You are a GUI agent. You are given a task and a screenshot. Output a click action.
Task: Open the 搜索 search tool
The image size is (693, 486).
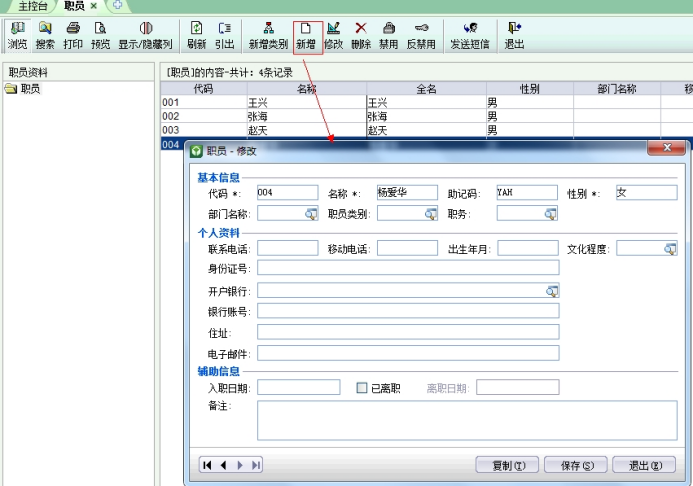point(45,35)
